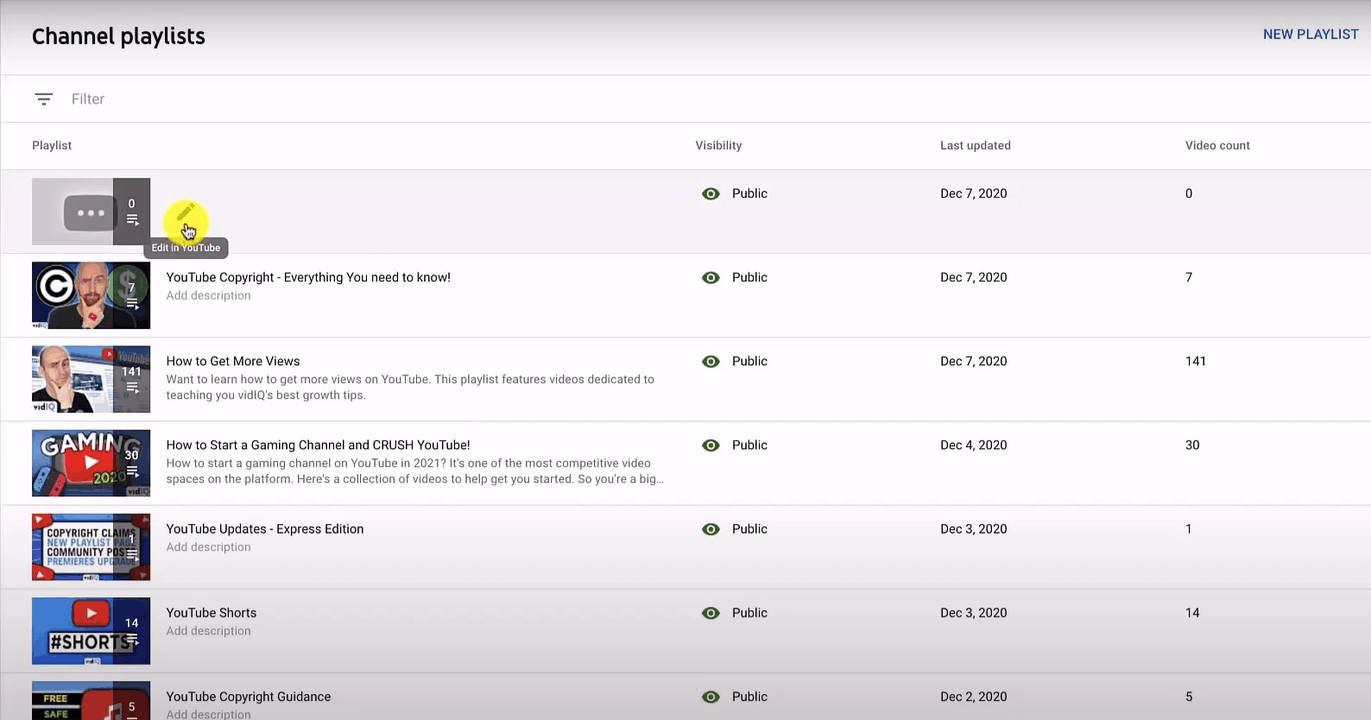Image resolution: width=1371 pixels, height=720 pixels.
Task: Click the filter lines icon
Action: click(43, 99)
